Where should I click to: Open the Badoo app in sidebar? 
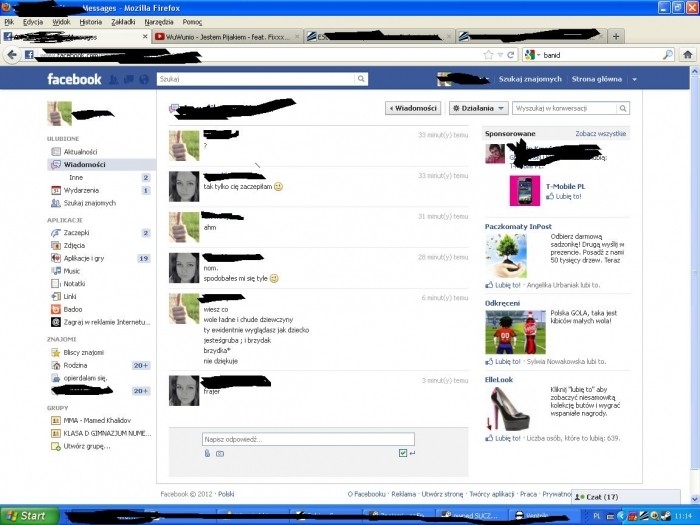(55, 309)
